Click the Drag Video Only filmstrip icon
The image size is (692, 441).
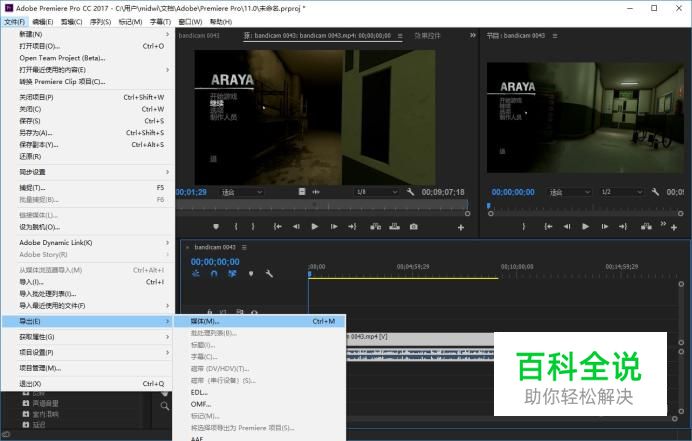tap(302, 192)
